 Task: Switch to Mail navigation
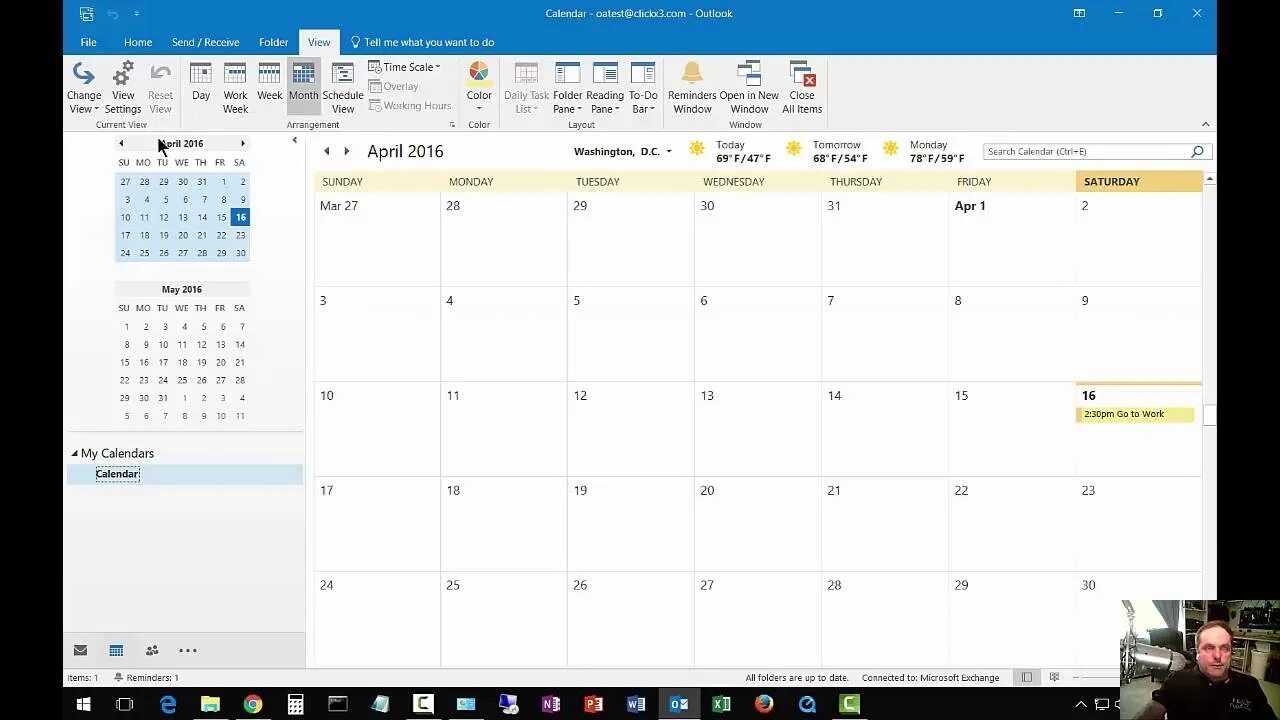pos(80,650)
